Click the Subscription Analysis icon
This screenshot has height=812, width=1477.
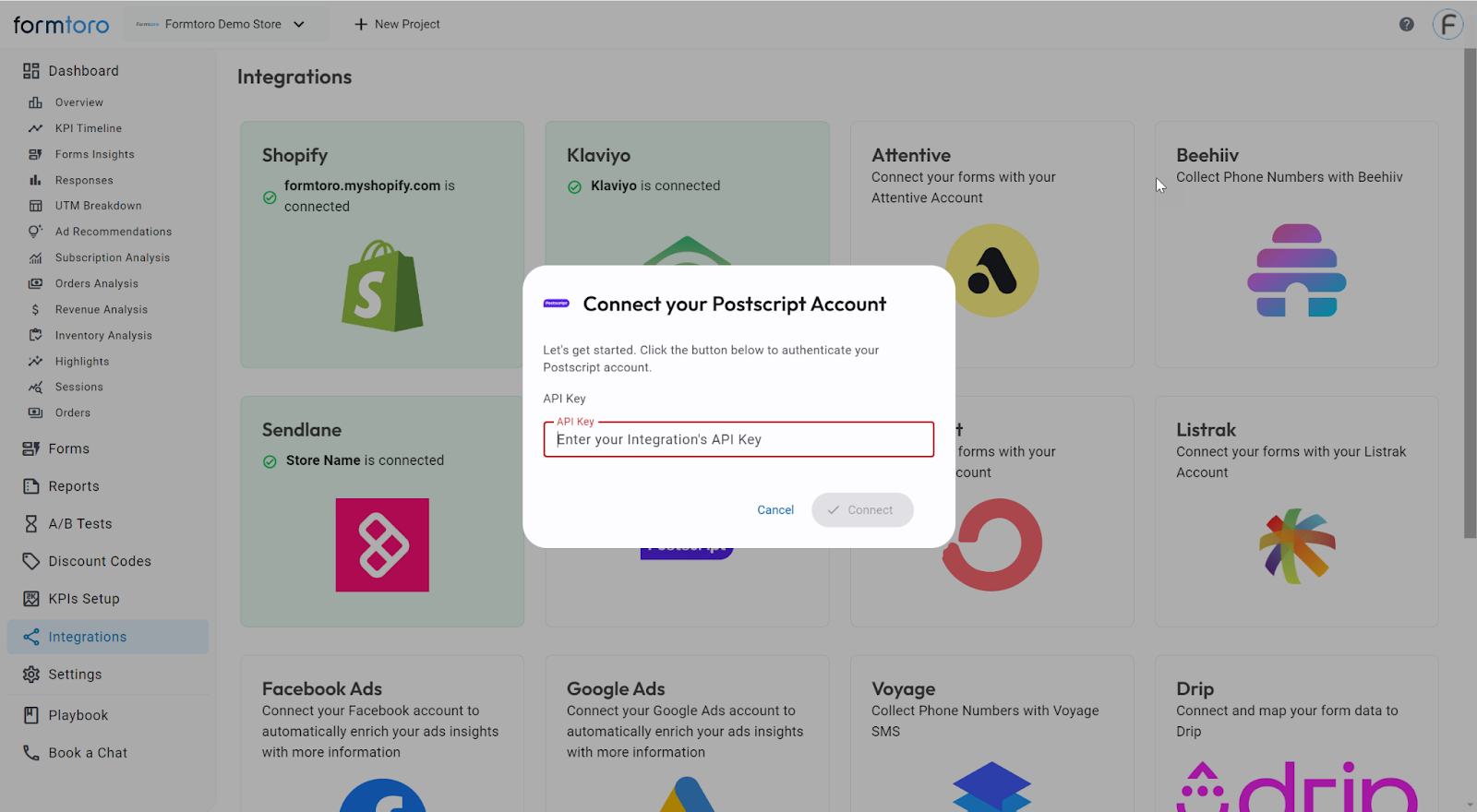pyautogui.click(x=35, y=257)
